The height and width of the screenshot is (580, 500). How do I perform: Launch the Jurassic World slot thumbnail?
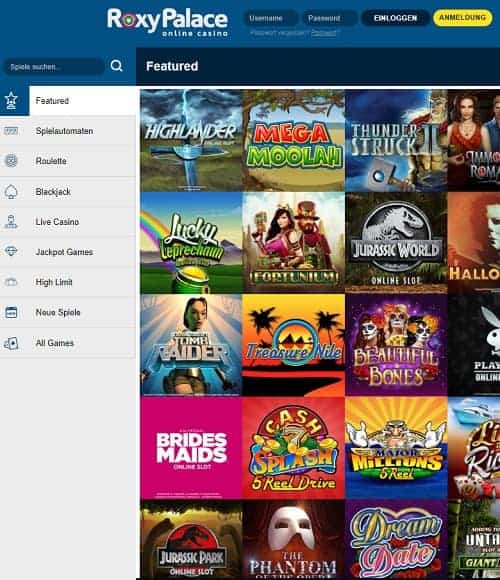[396, 243]
